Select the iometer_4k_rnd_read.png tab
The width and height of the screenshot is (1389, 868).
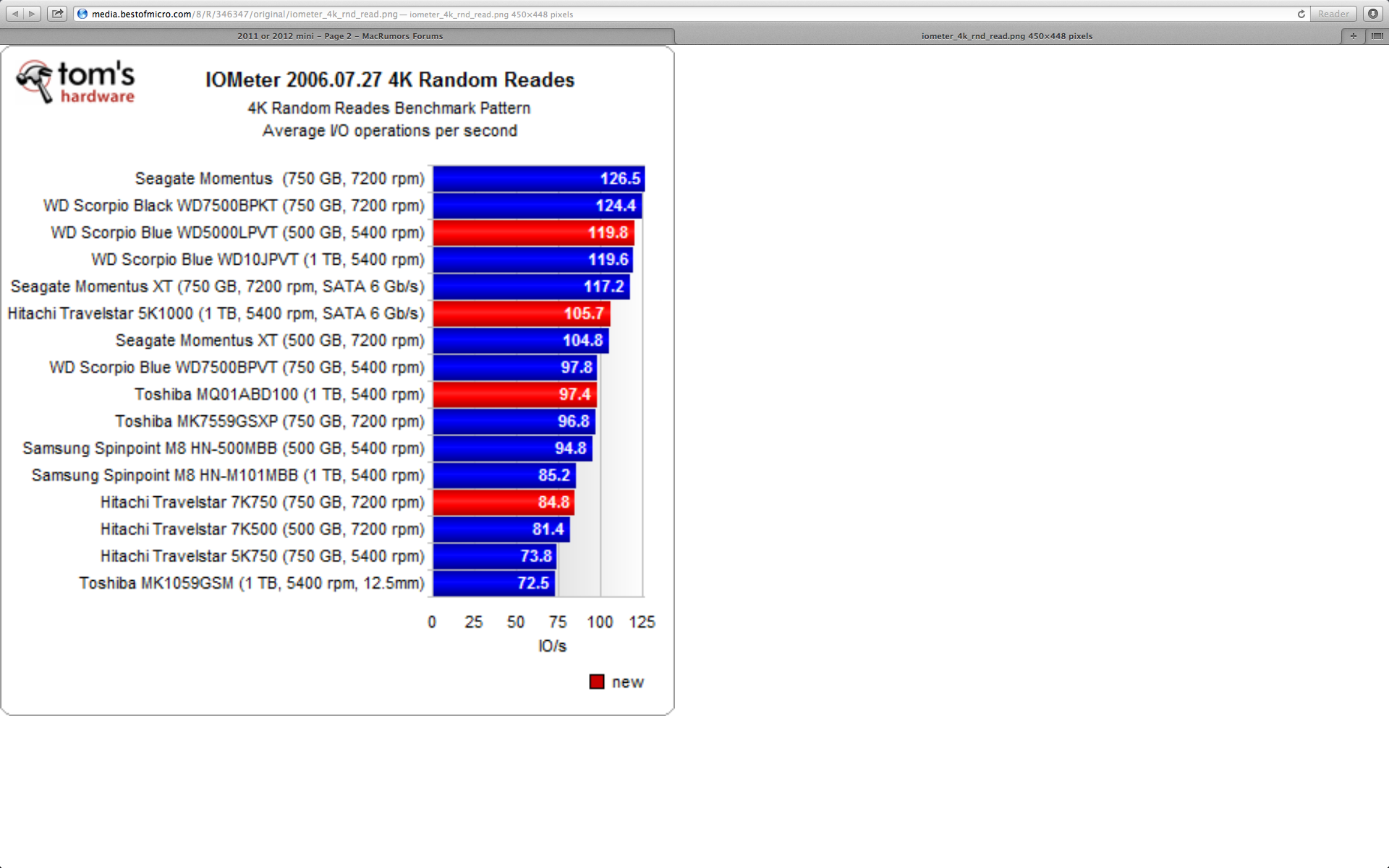point(1006,35)
